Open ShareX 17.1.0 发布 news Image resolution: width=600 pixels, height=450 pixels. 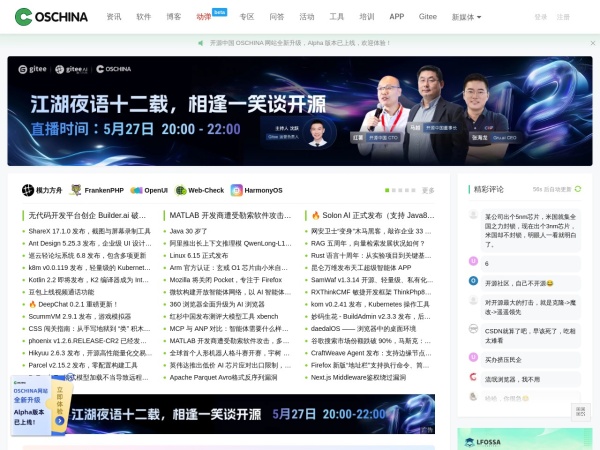coord(90,231)
